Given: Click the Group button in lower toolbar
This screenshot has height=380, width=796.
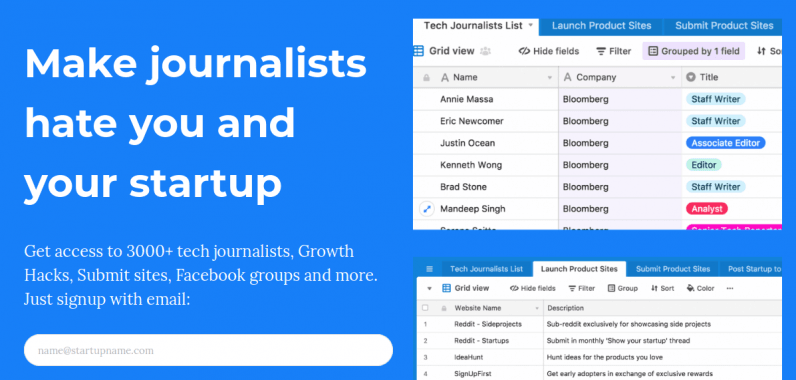Looking at the screenshot, I should point(622,288).
